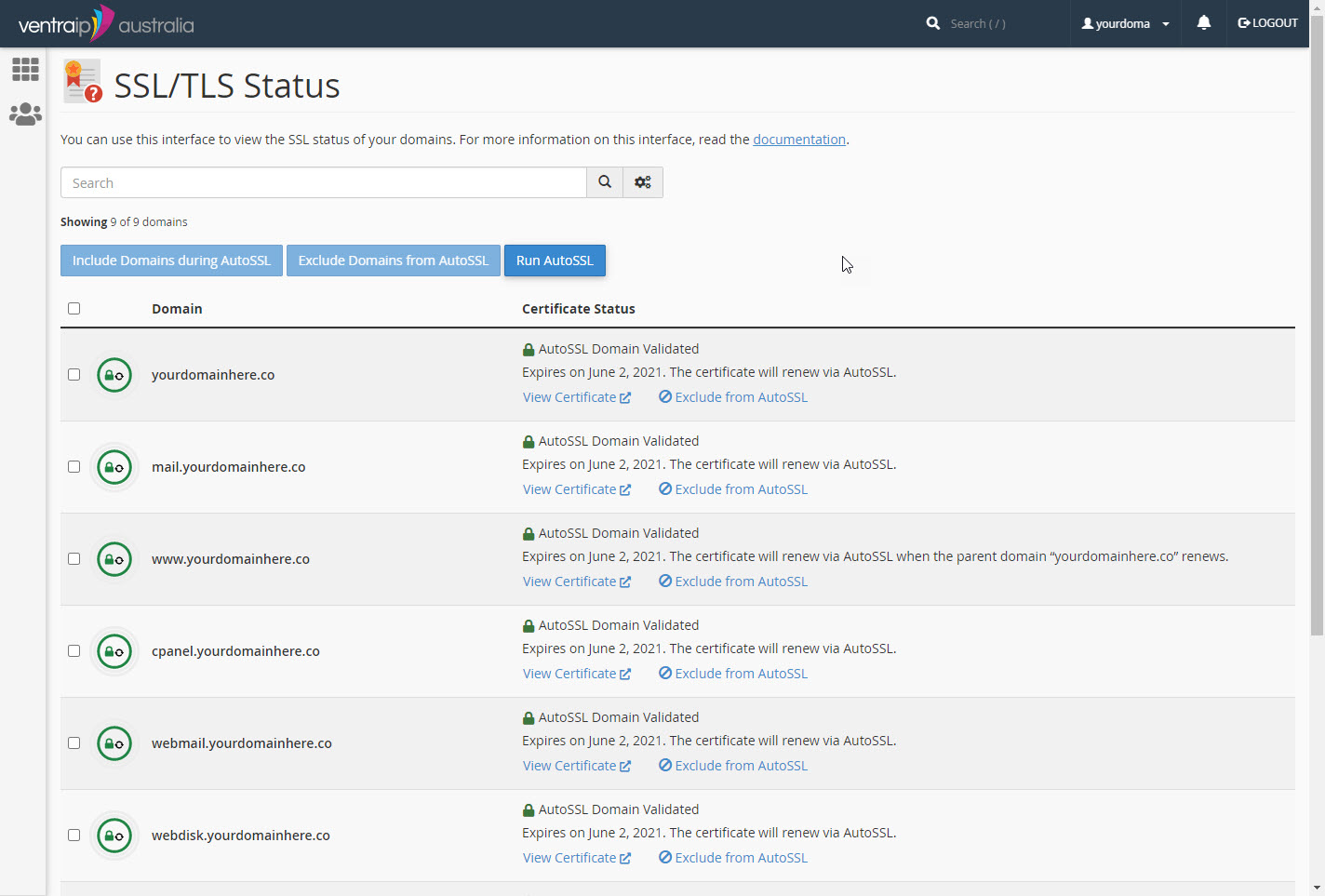The image size is (1325, 896).
Task: Tick the checkbox for mail.yourdomainhere.co
Action: tap(74, 467)
